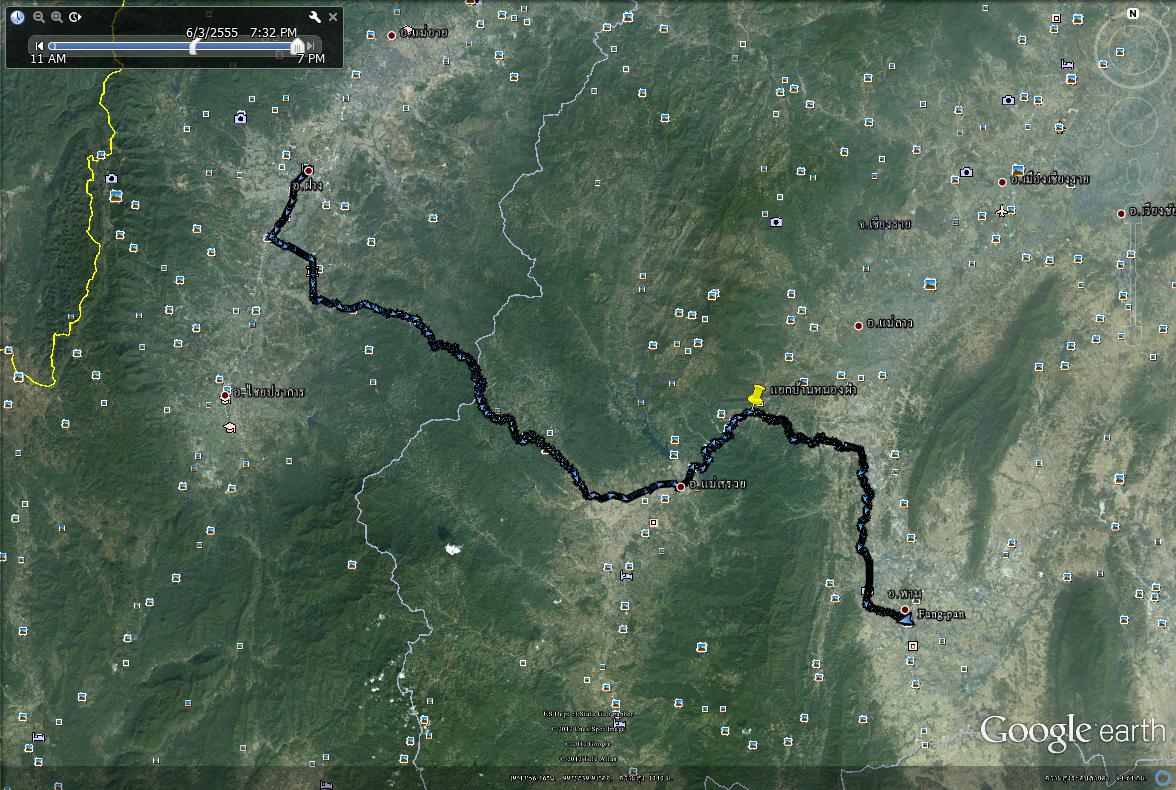Step time slider back to start
1176x790 pixels.
tap(39, 46)
